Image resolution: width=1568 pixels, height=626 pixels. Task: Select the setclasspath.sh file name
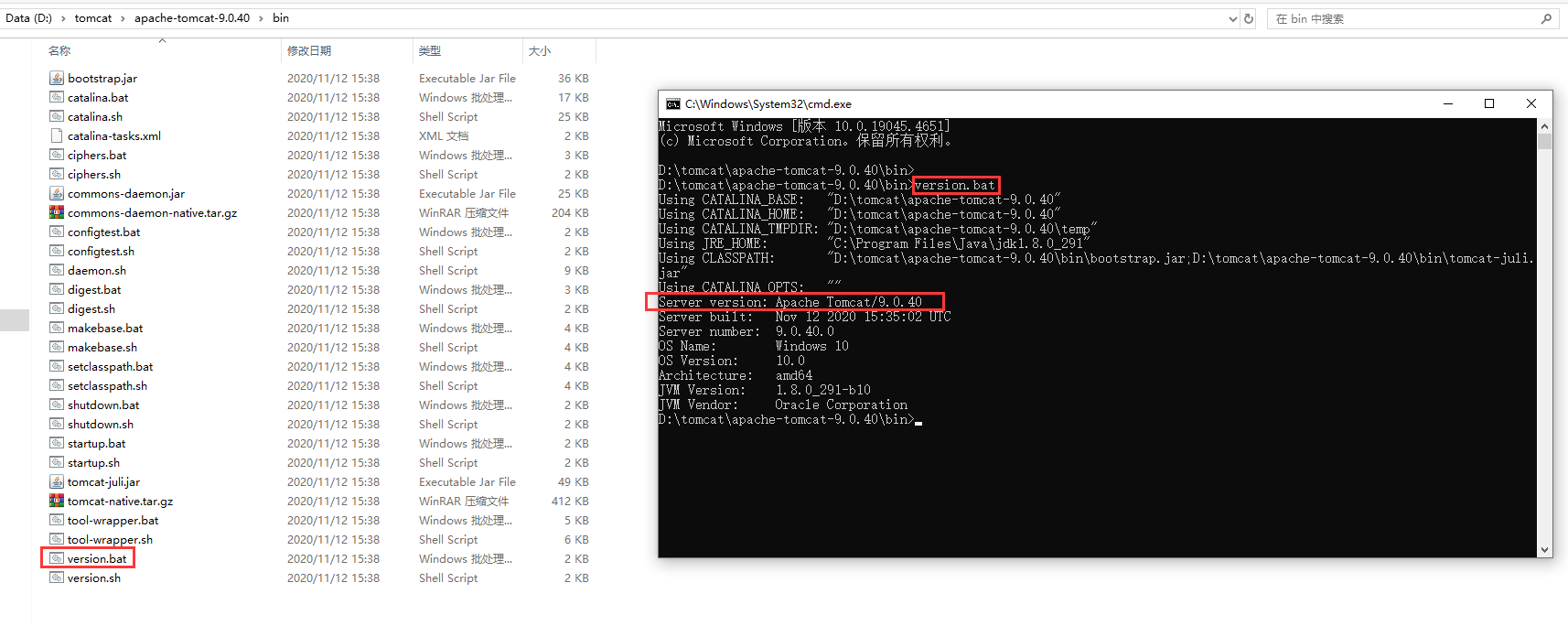(x=107, y=386)
